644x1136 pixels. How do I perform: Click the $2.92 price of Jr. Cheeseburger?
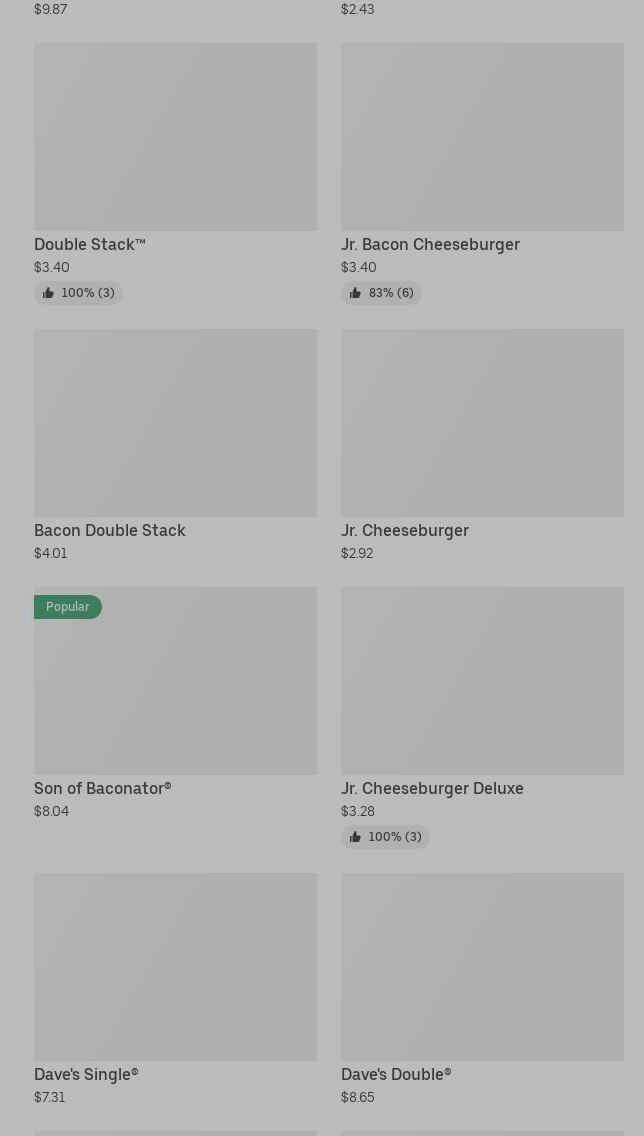[357, 553]
